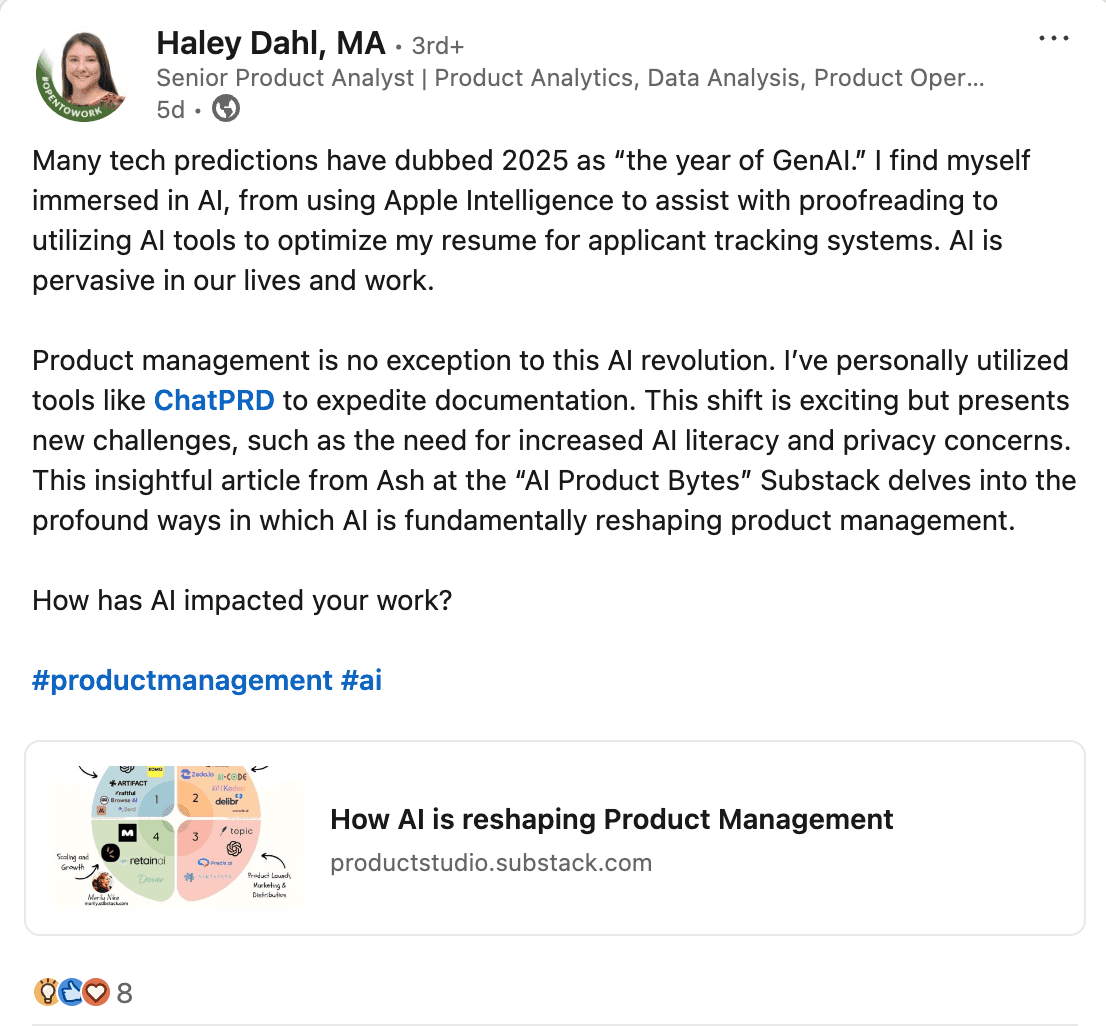
Task: Click the Haley Dahl, MA profile name
Action: click(x=269, y=43)
